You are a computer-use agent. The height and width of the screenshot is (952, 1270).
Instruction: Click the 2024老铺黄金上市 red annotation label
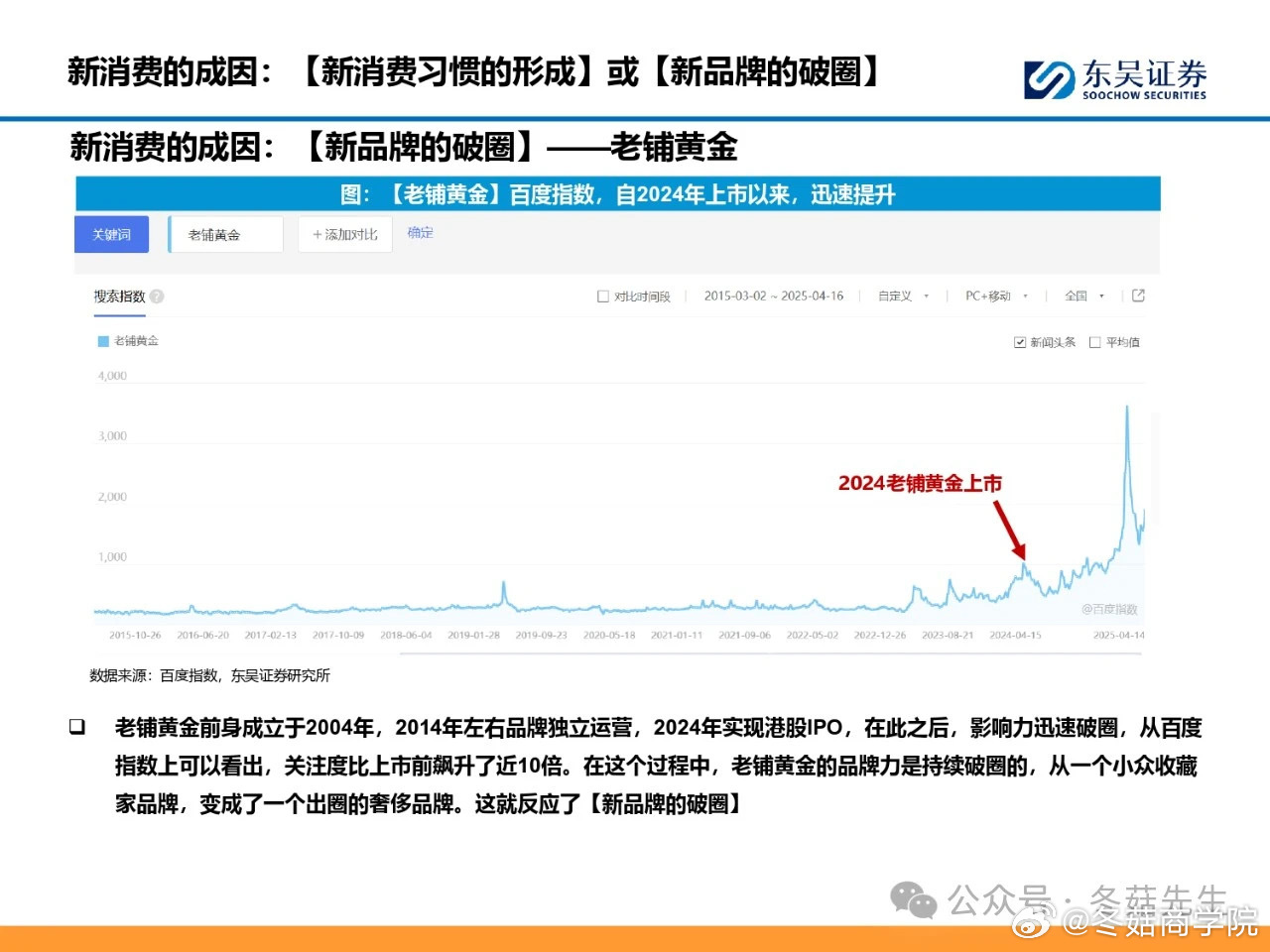coord(920,483)
